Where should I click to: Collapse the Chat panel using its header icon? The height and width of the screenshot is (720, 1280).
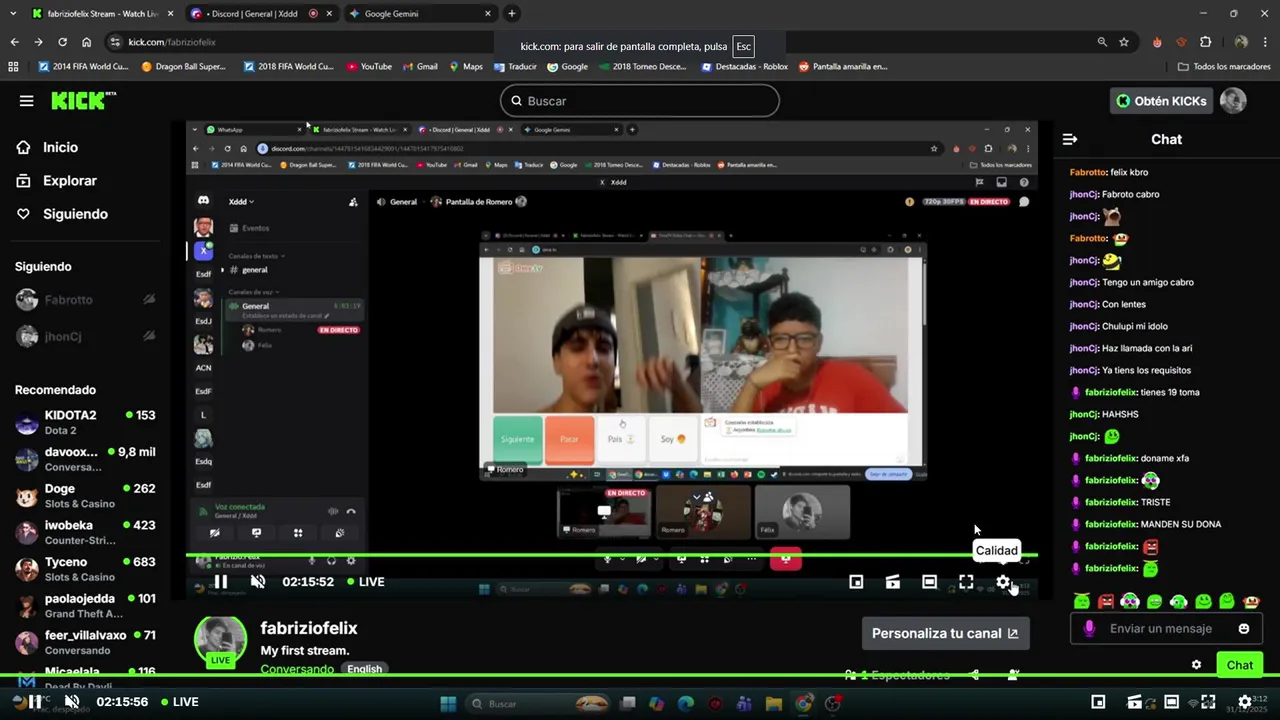click(1070, 140)
